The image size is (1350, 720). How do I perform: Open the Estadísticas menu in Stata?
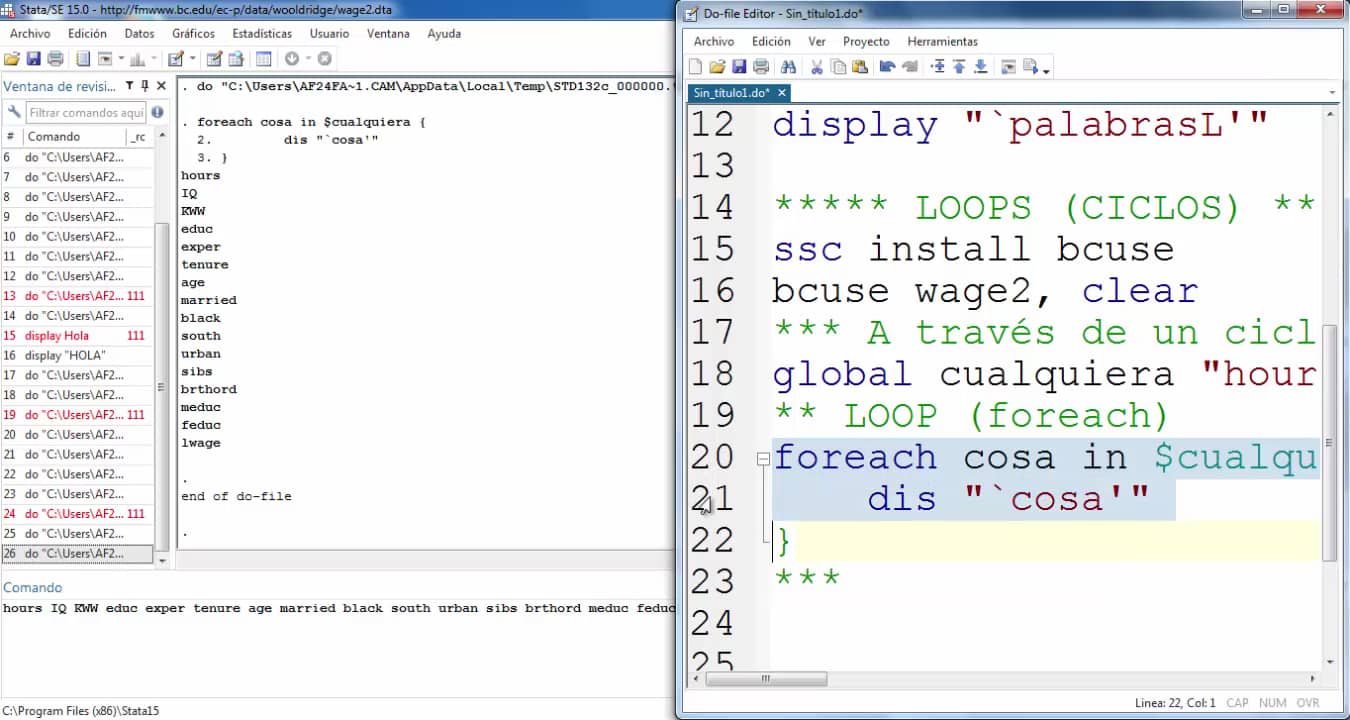click(262, 33)
